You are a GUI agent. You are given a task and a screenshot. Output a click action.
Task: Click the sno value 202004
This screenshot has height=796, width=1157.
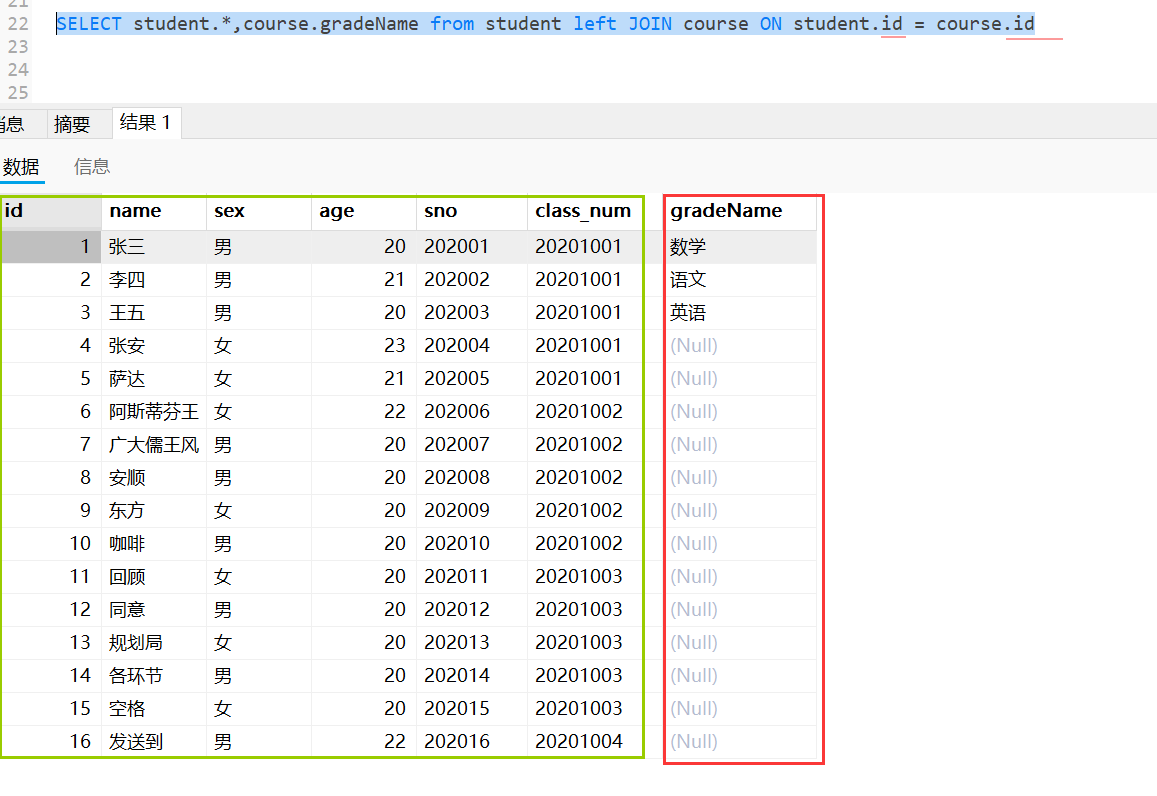[x=472, y=345]
